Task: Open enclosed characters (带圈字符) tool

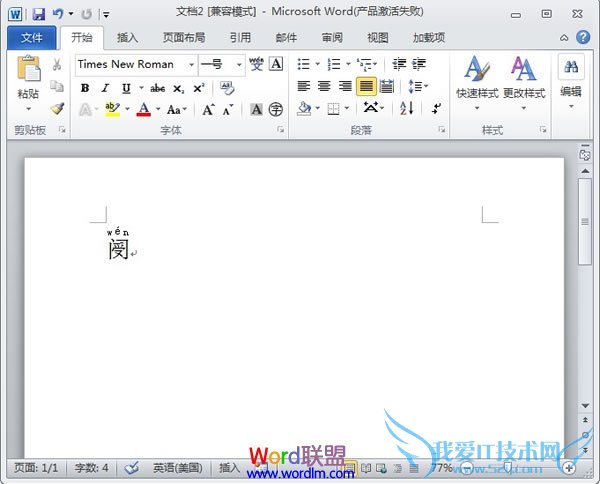Action: click(276, 110)
